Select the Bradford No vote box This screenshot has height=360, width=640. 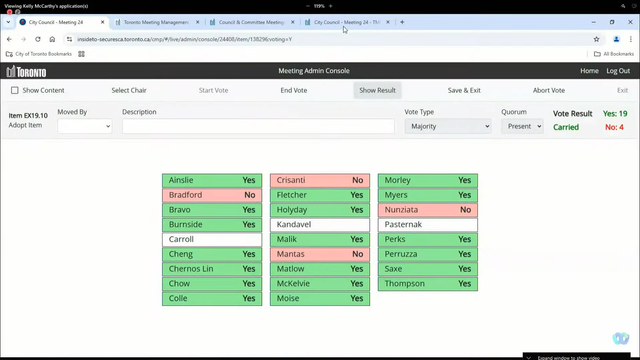(x=212, y=195)
